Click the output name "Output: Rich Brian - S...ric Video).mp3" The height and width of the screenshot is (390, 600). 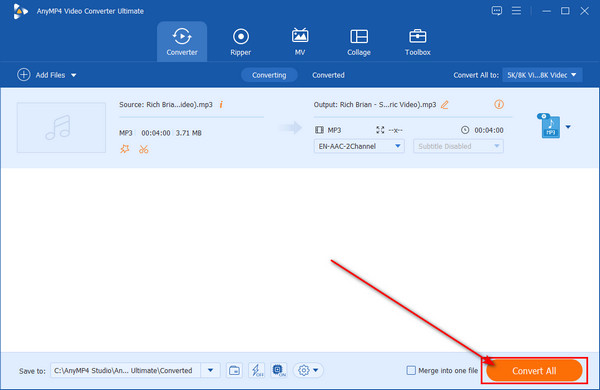(x=375, y=104)
